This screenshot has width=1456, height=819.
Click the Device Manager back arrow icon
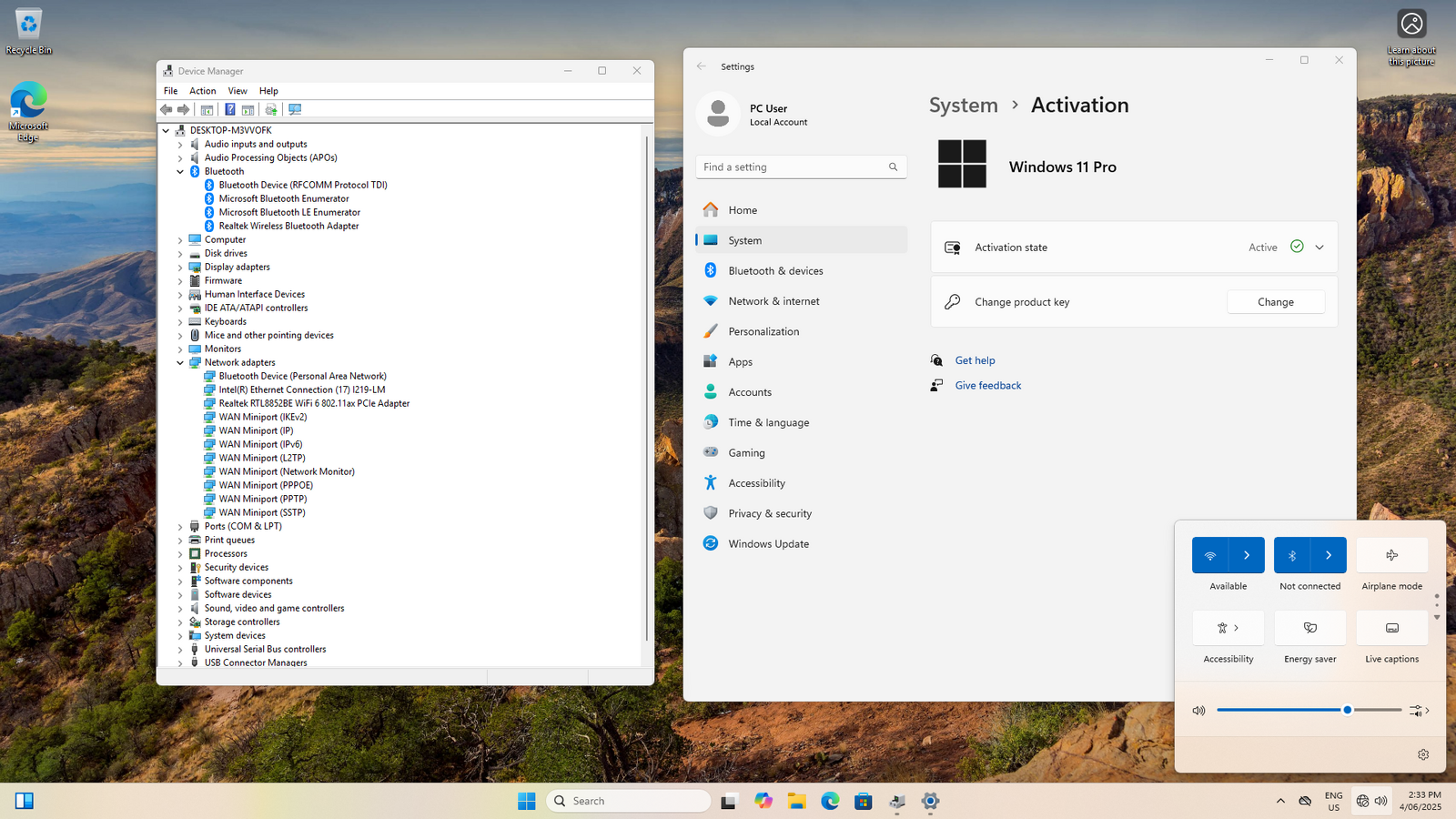click(x=166, y=109)
